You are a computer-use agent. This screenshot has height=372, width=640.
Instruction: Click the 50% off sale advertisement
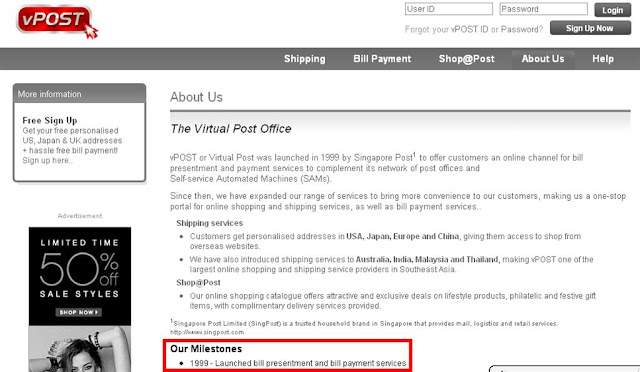point(80,299)
